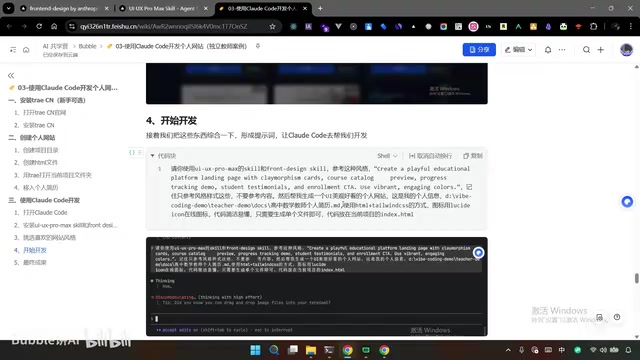
Task: Open the browser tab search chevron
Action: click(8, 8)
